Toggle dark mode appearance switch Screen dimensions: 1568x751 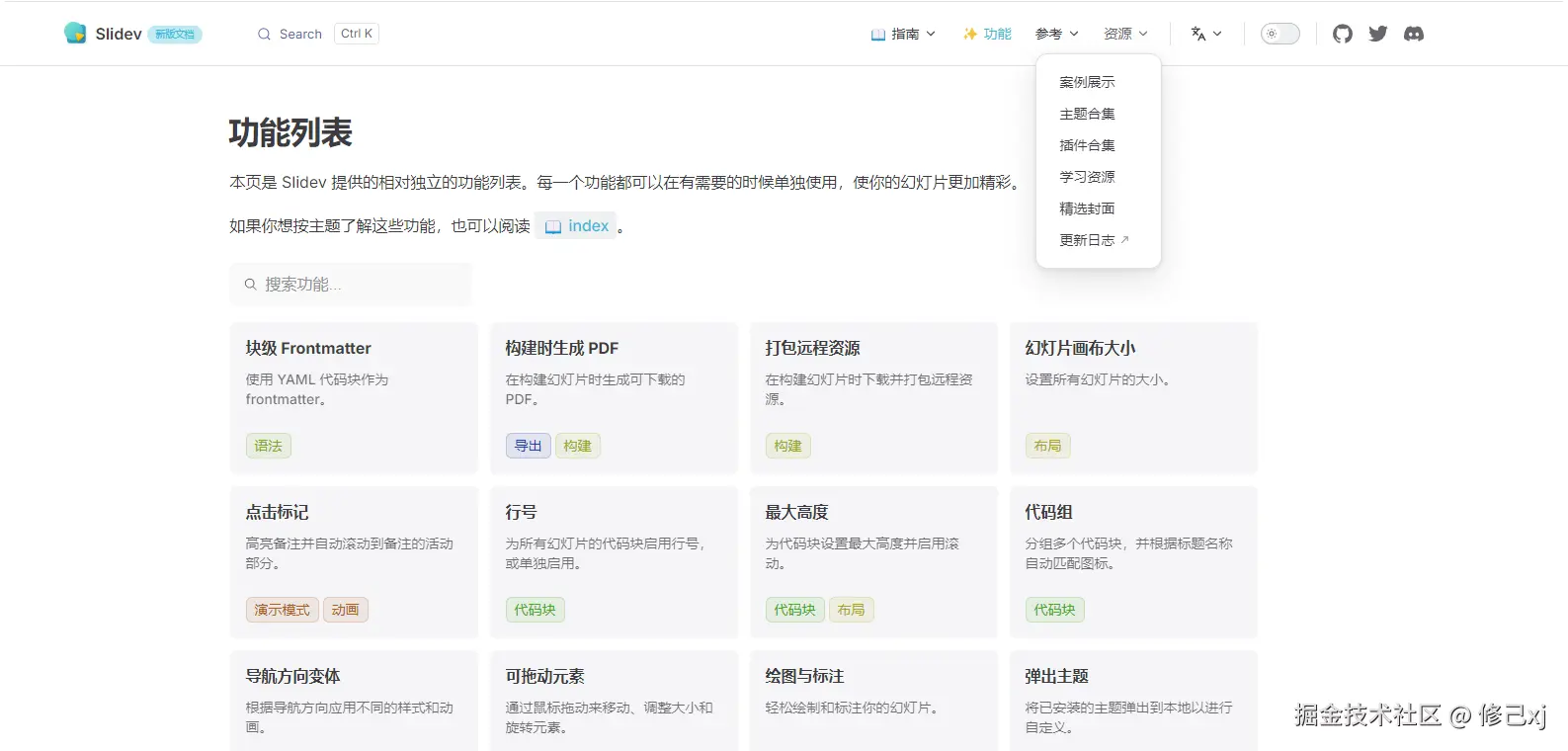pos(1279,34)
